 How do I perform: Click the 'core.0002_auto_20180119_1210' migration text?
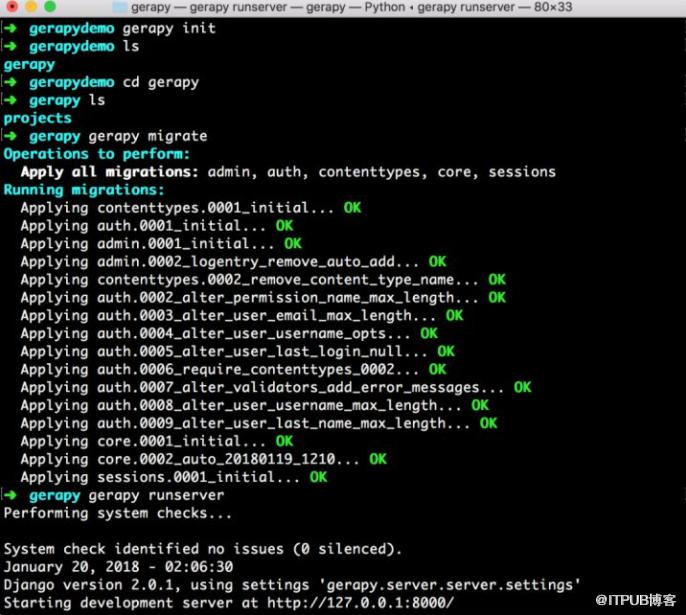(216, 459)
